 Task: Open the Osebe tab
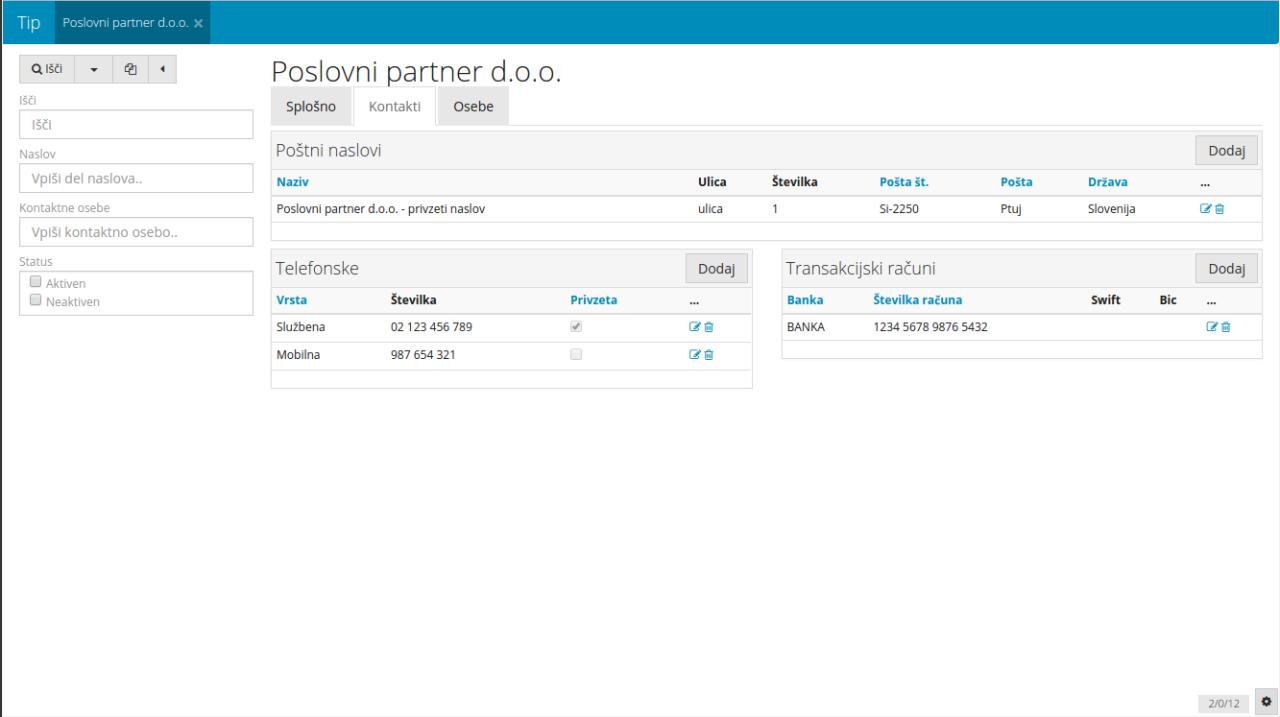tap(473, 106)
